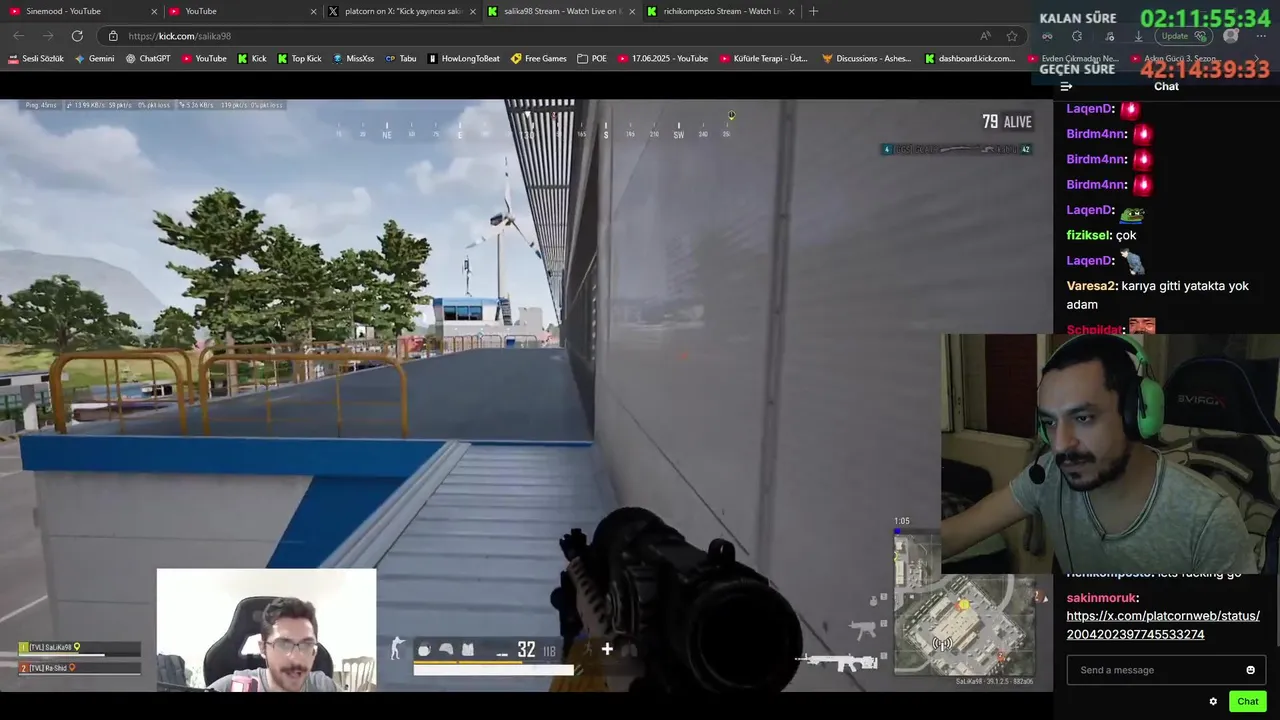Reload the kick.com page
The height and width of the screenshot is (720, 1280).
click(77, 36)
